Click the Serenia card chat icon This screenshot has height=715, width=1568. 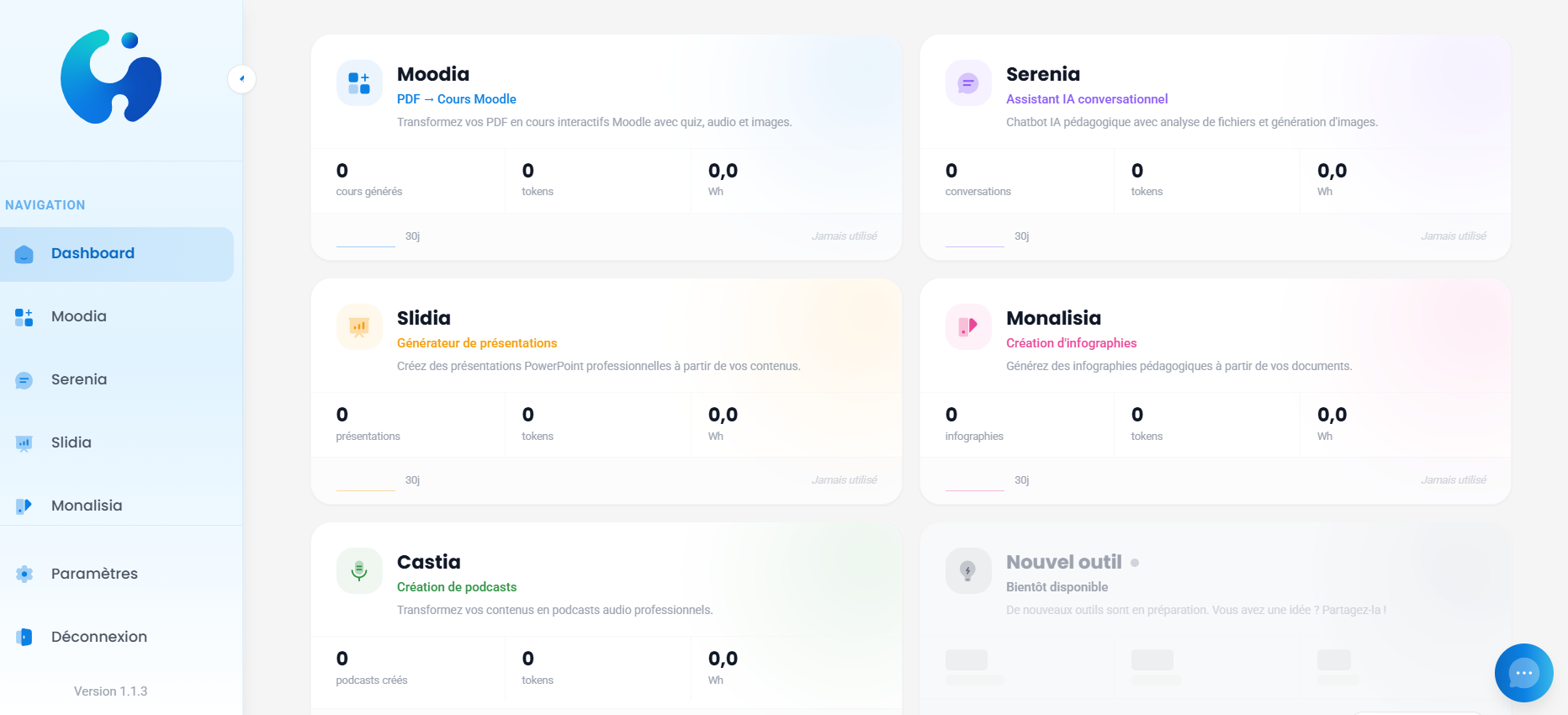[x=968, y=83]
